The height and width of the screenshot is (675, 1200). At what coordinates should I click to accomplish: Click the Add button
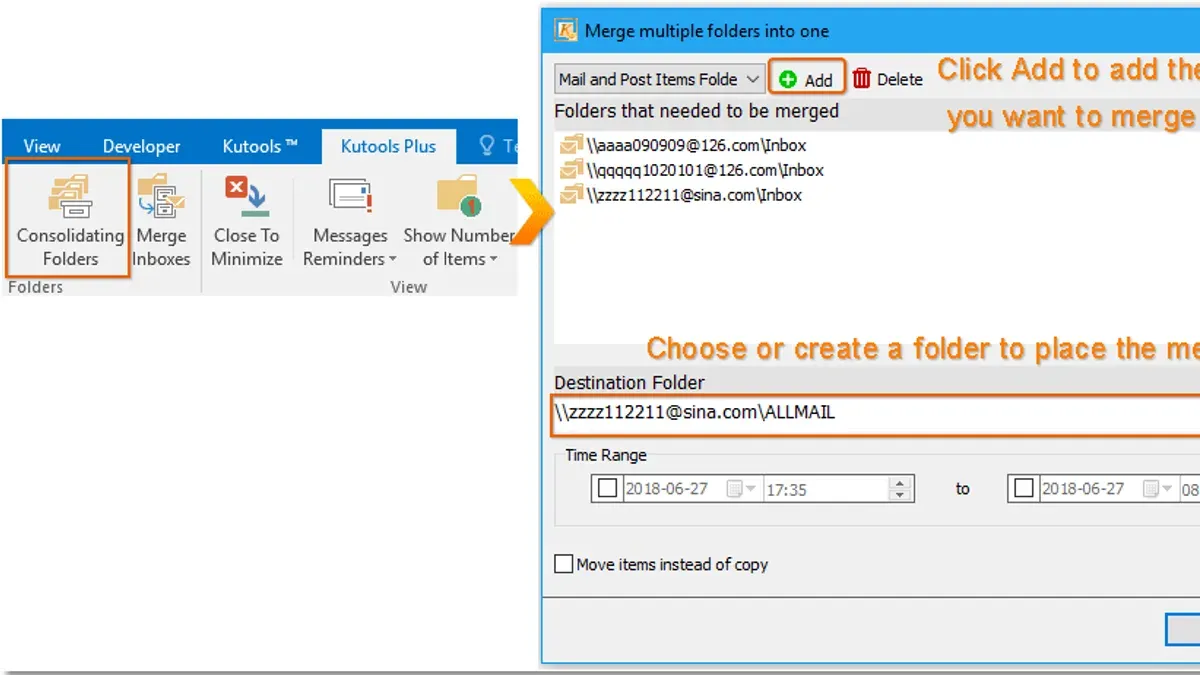pos(807,79)
